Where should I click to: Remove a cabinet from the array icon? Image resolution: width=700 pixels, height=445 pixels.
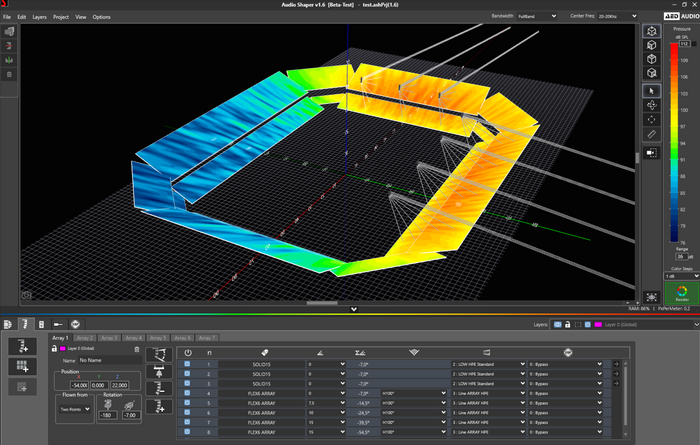coord(159,388)
